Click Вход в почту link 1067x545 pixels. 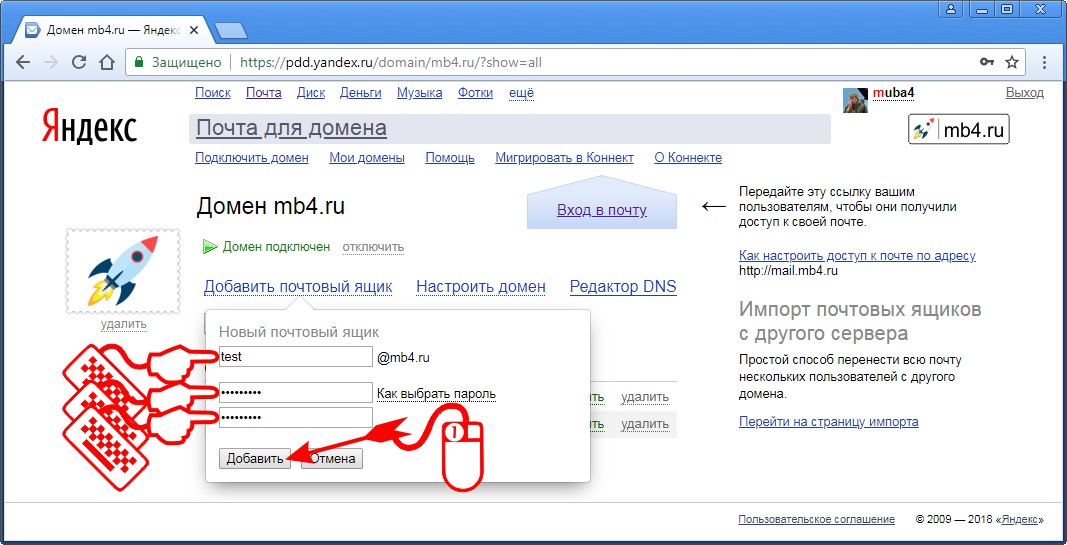pyautogui.click(x=602, y=210)
